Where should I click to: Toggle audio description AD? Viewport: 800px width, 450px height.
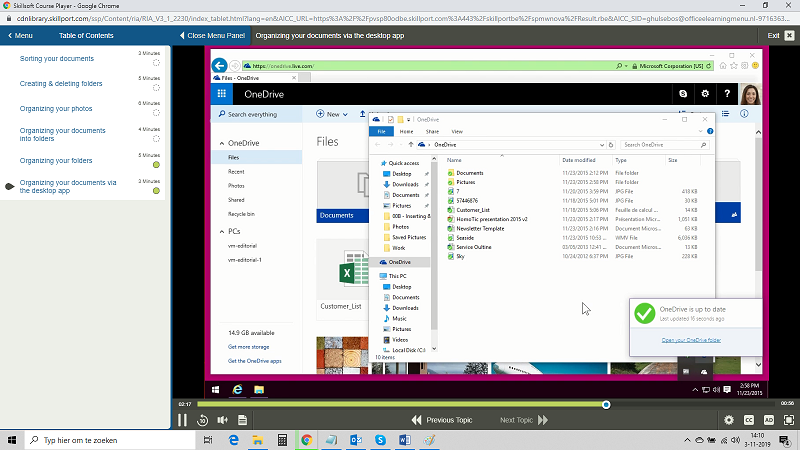coord(768,420)
